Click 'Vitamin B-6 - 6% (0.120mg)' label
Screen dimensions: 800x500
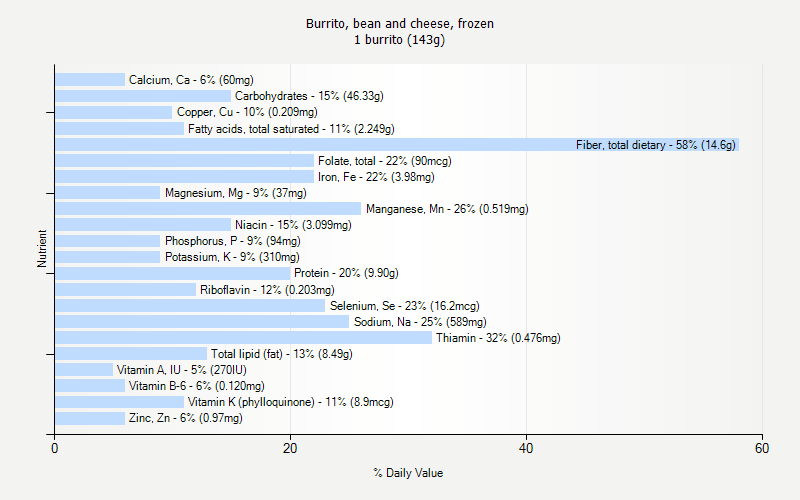pyautogui.click(x=196, y=386)
